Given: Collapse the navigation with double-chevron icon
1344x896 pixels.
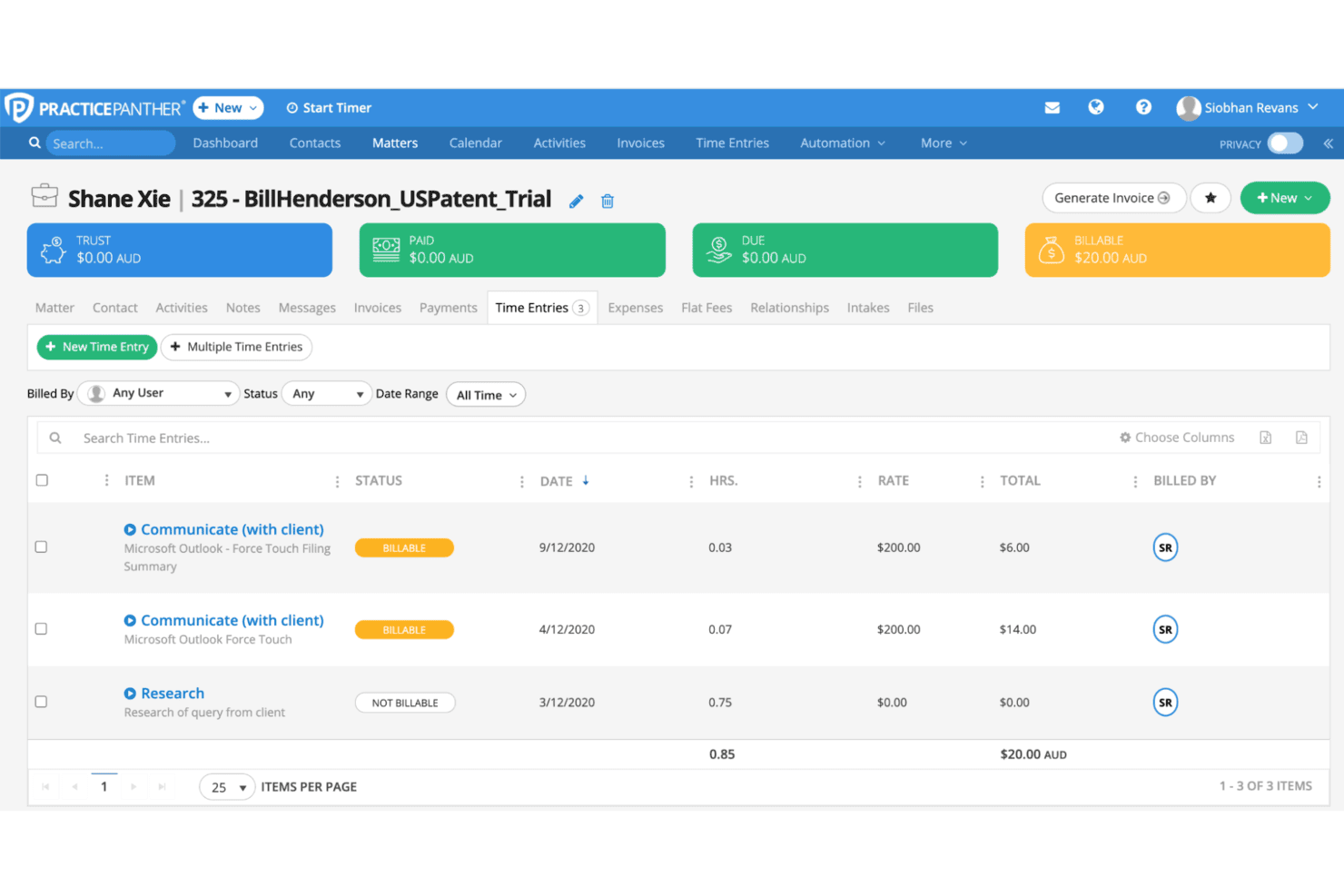Looking at the screenshot, I should coord(1328,143).
